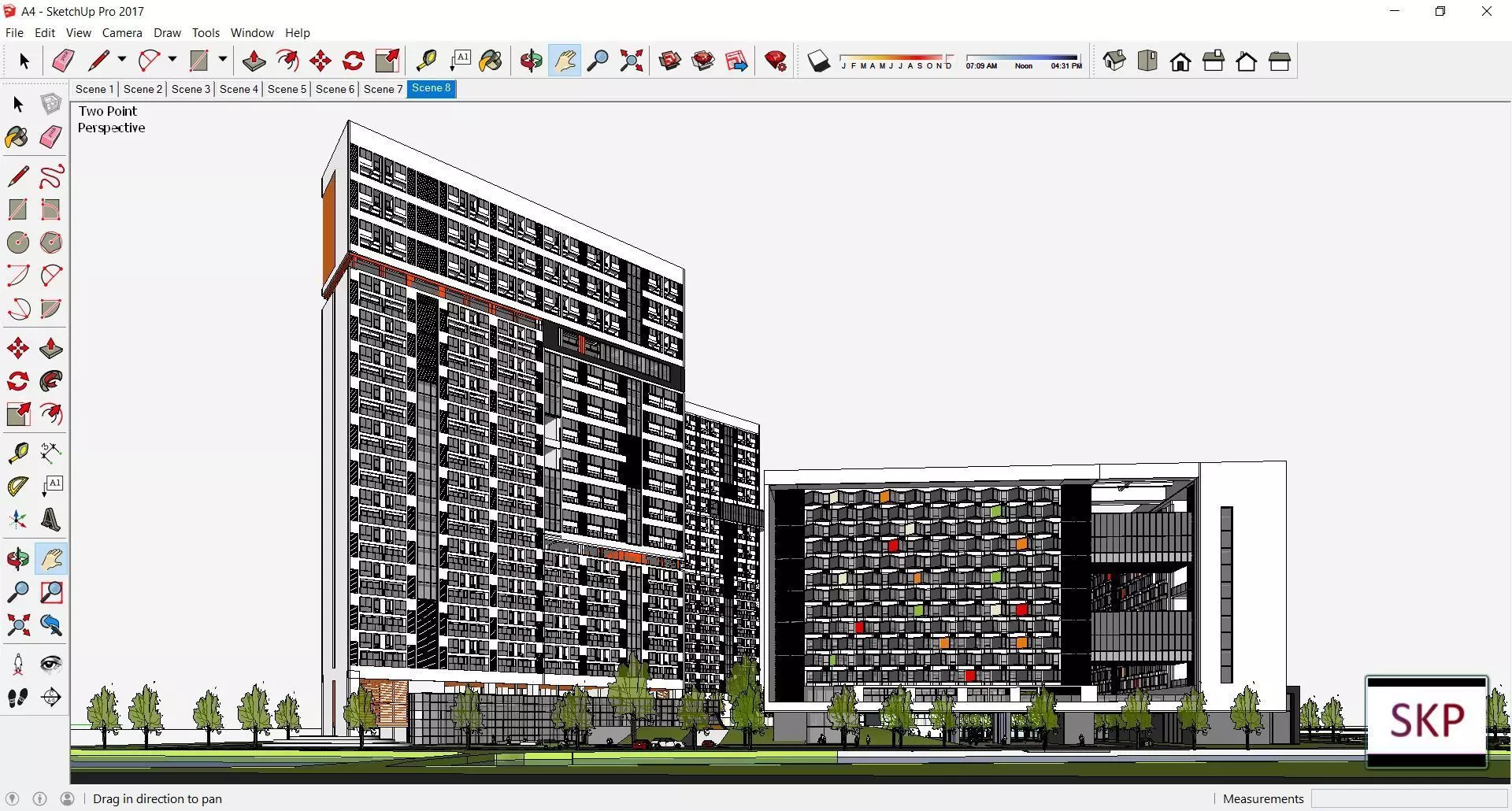This screenshot has height=811, width=1512.
Task: Expand the Line tool dropdown arrow
Action: point(122,60)
